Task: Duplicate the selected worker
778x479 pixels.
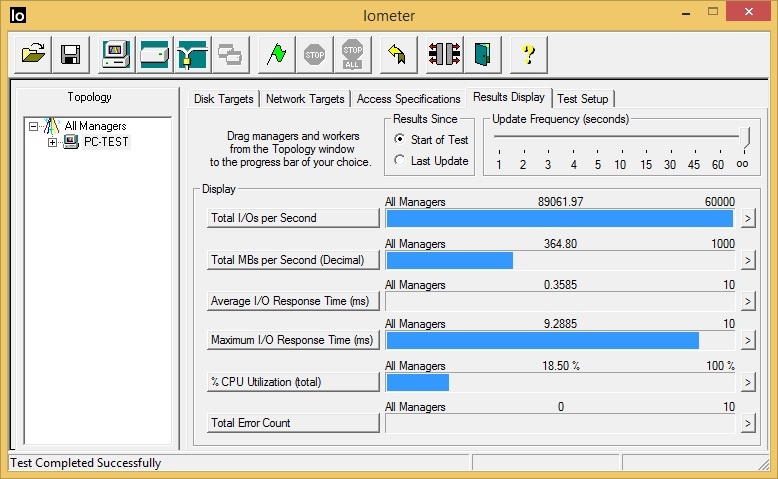Action: click(230, 55)
